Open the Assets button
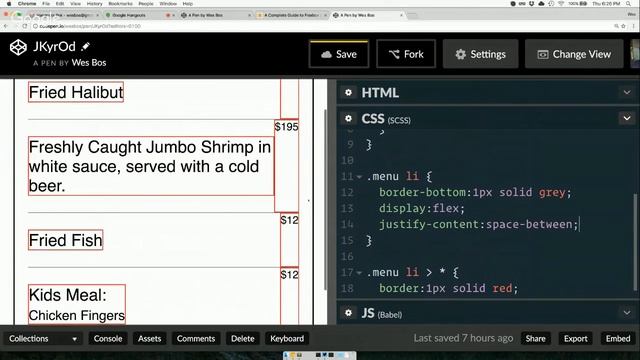This screenshot has width=640, height=360. pyautogui.click(x=149, y=338)
